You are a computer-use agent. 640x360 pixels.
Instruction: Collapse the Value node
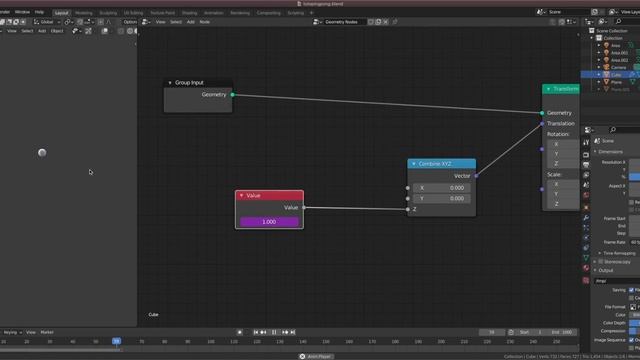242,196
